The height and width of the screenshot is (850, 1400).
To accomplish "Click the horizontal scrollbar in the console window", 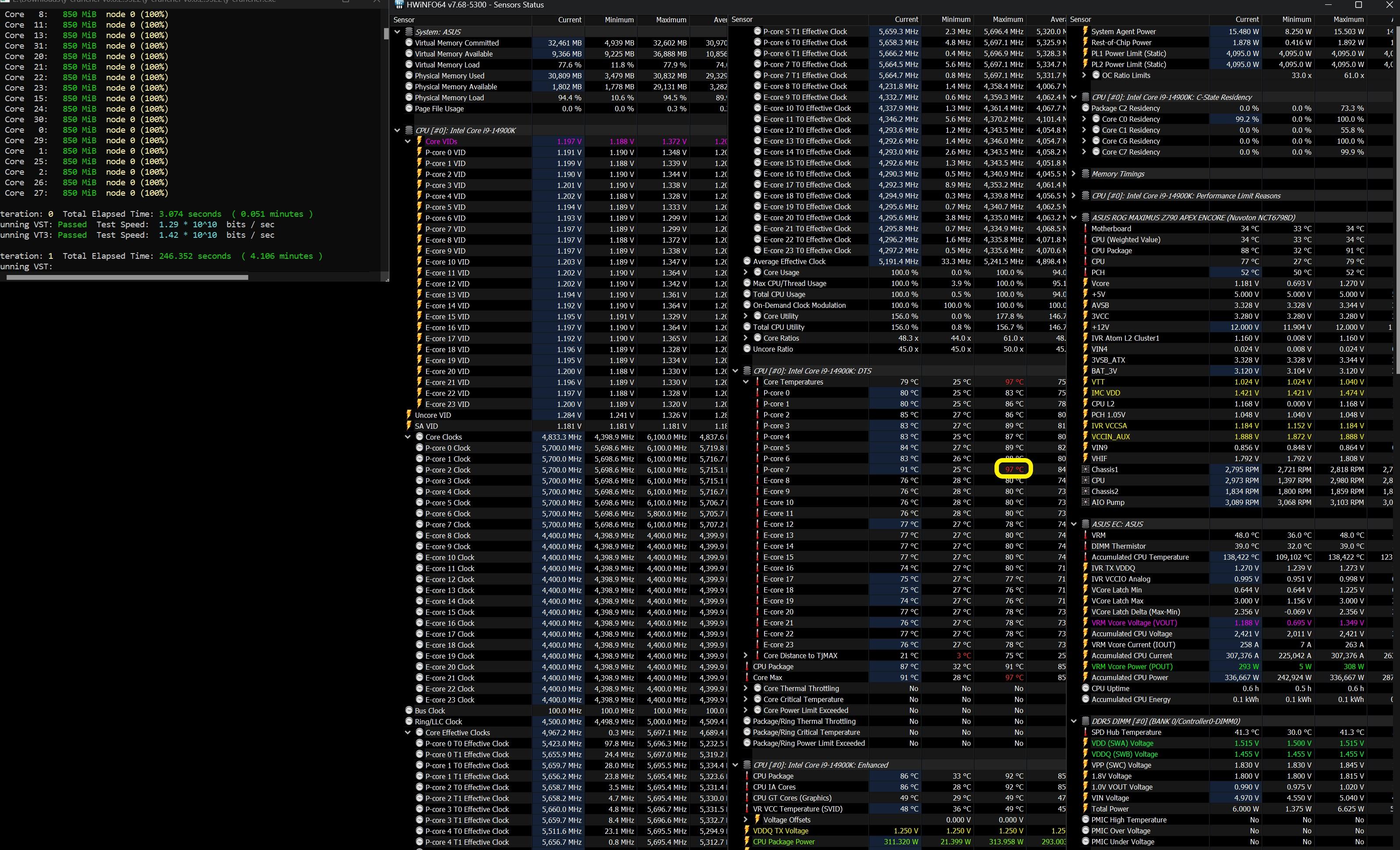I will (x=127, y=278).
